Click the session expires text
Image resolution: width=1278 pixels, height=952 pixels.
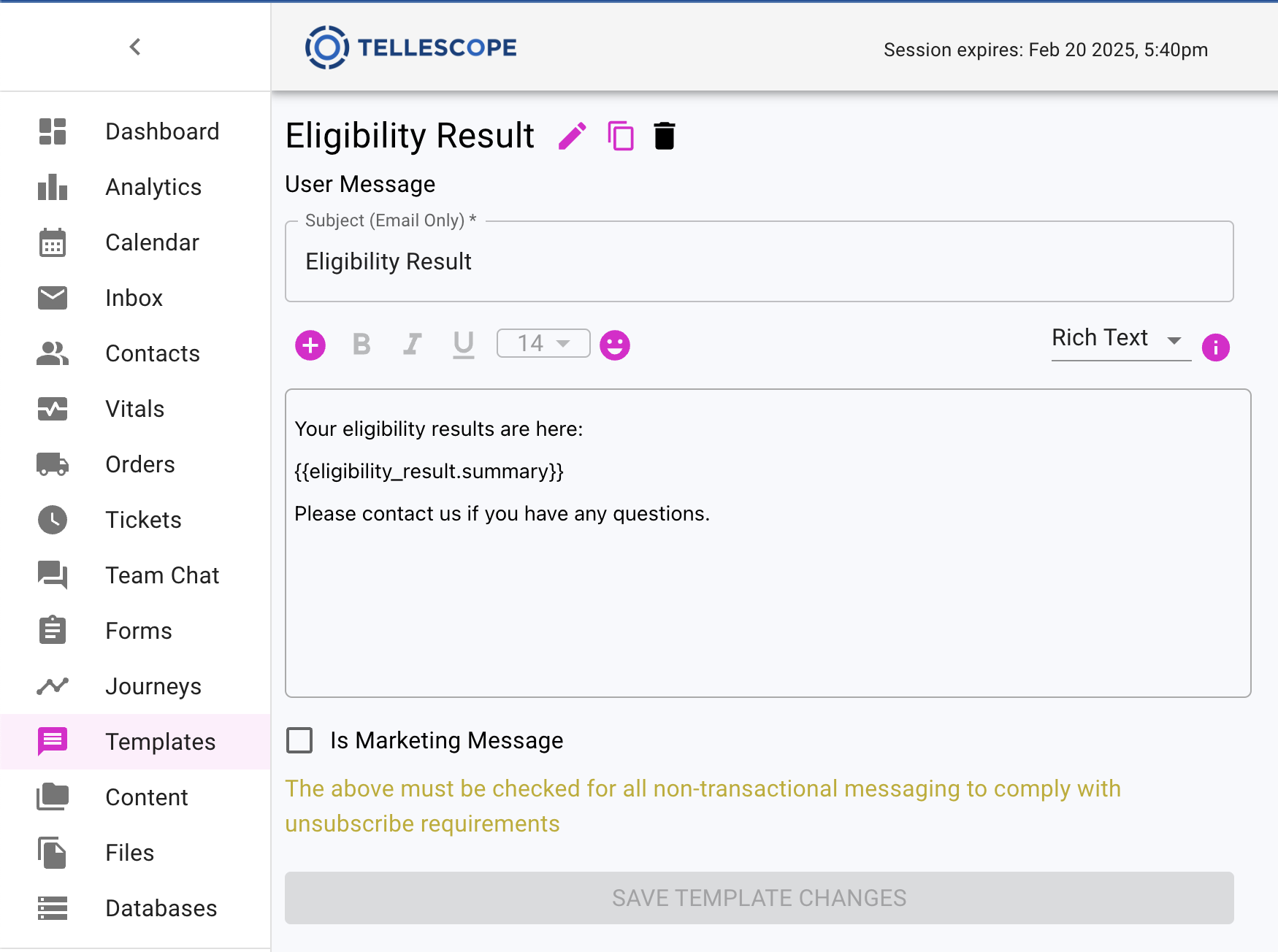pyautogui.click(x=1046, y=50)
